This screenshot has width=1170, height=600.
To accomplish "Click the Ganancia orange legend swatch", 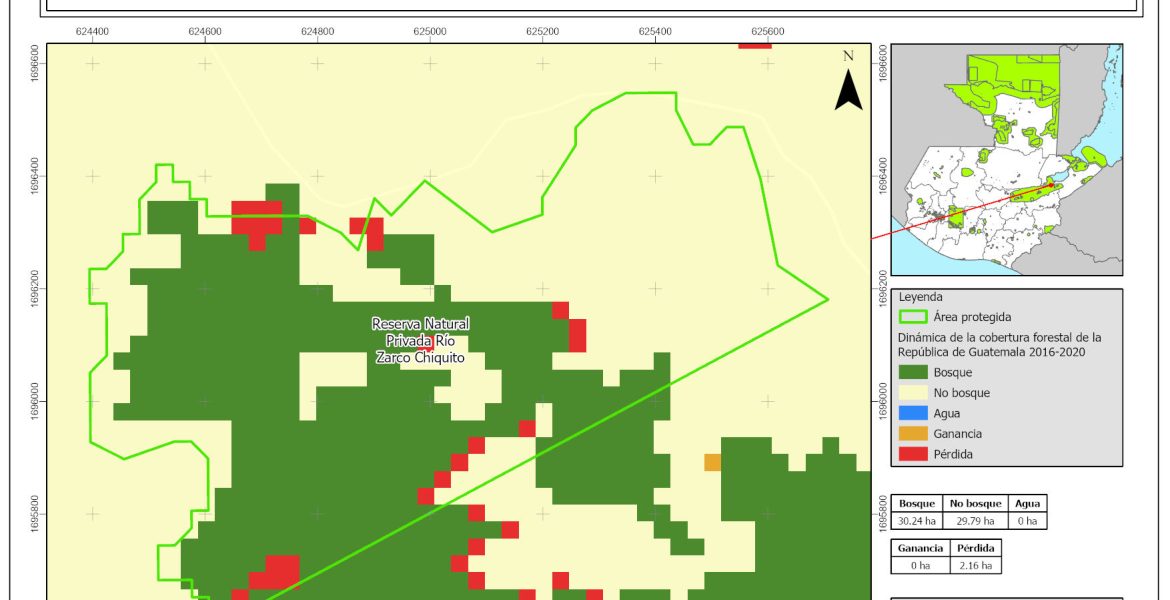I will [912, 434].
